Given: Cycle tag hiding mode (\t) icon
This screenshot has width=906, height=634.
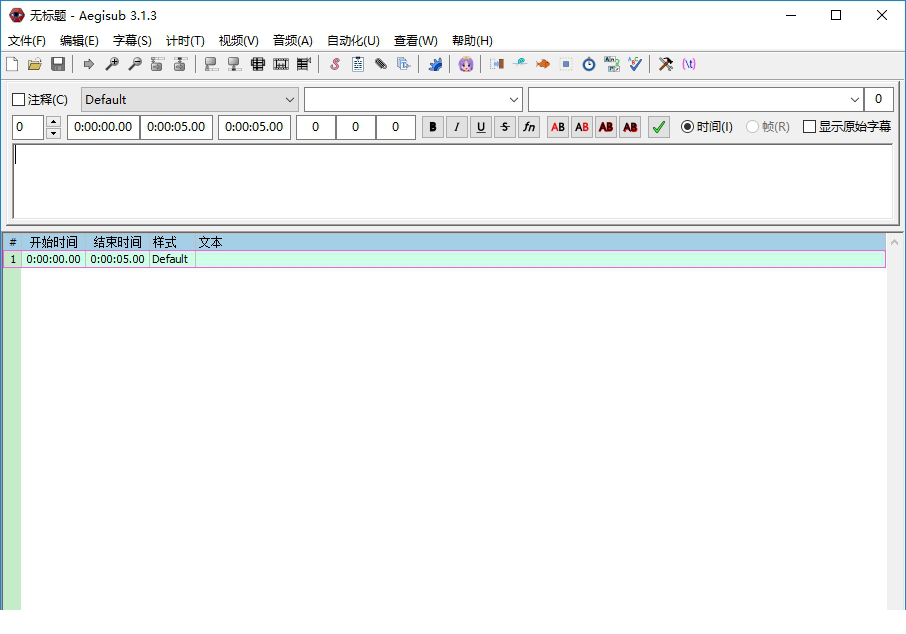Looking at the screenshot, I should coord(689,64).
